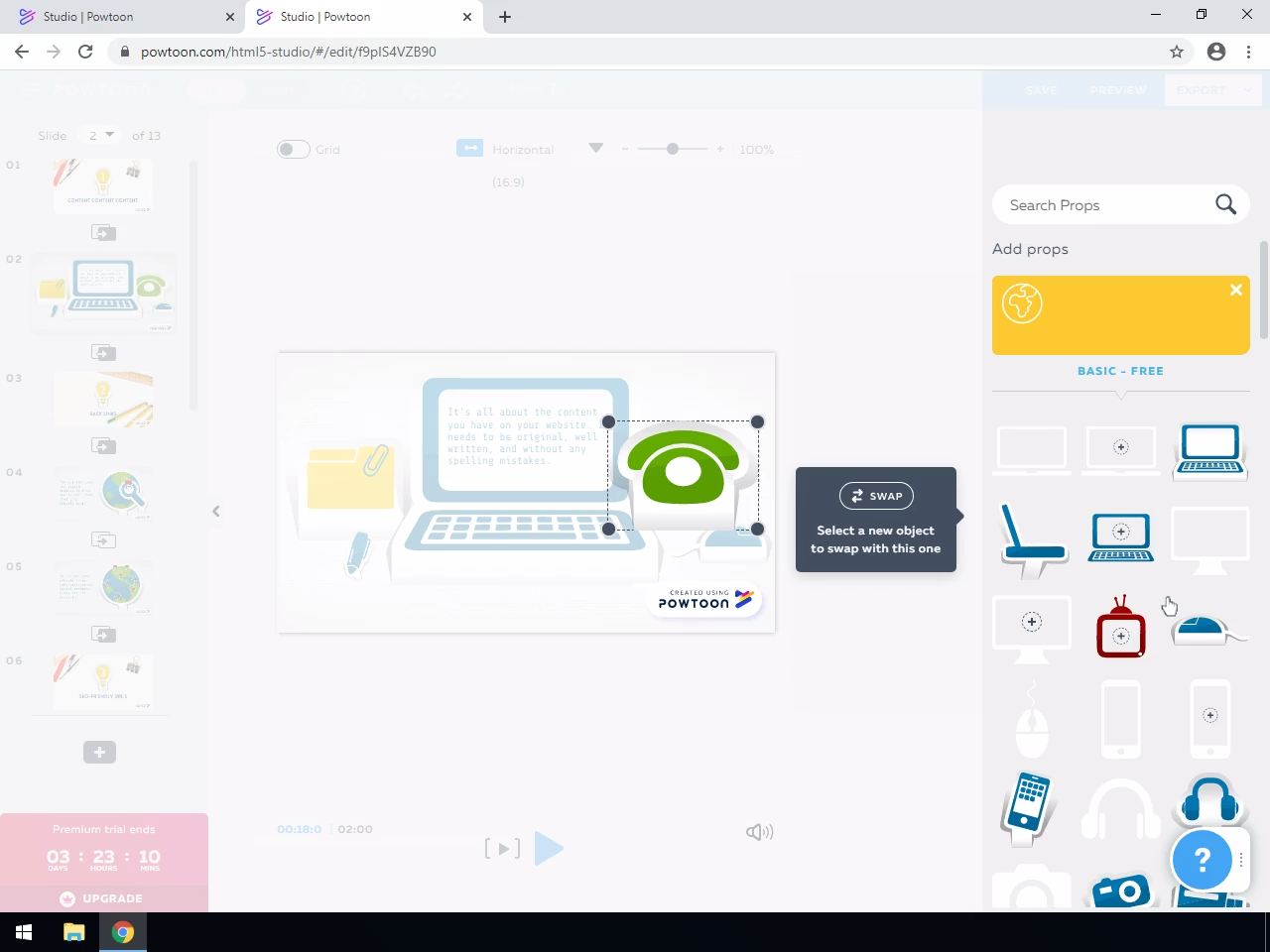Select the yellow folder object on canvas

click(x=350, y=478)
